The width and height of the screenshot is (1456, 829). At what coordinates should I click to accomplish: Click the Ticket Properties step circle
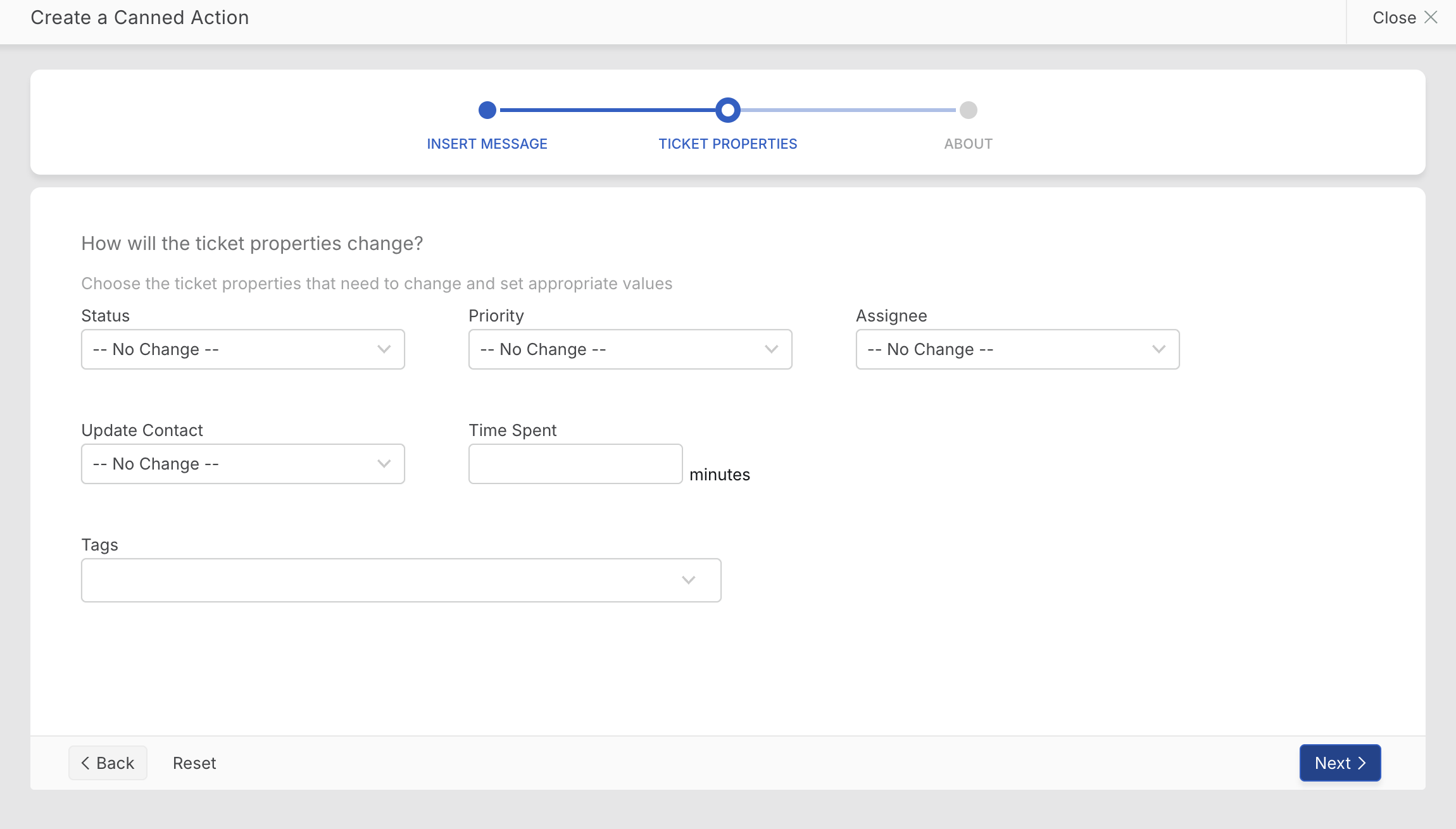click(x=727, y=110)
